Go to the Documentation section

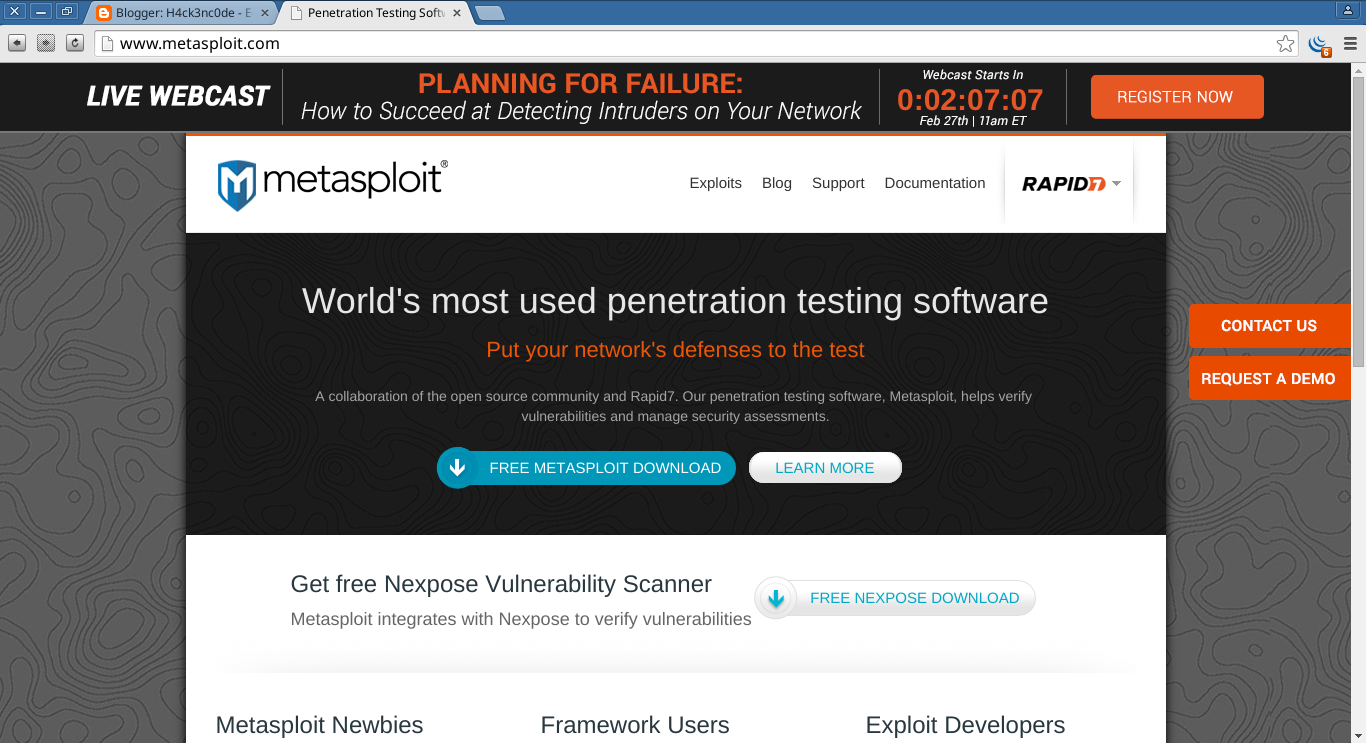click(934, 183)
